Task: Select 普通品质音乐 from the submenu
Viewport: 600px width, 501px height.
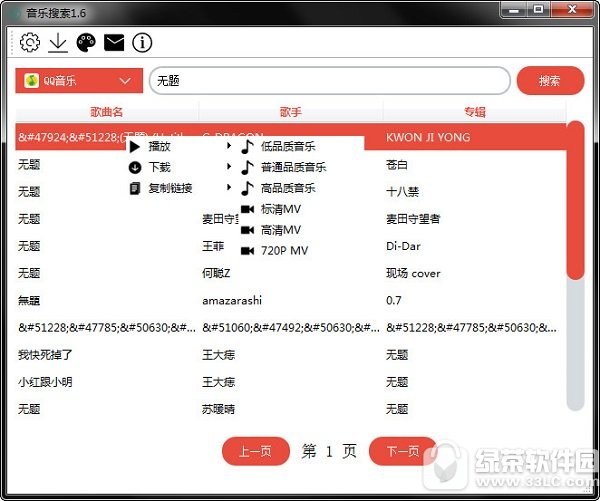Action: 293,167
